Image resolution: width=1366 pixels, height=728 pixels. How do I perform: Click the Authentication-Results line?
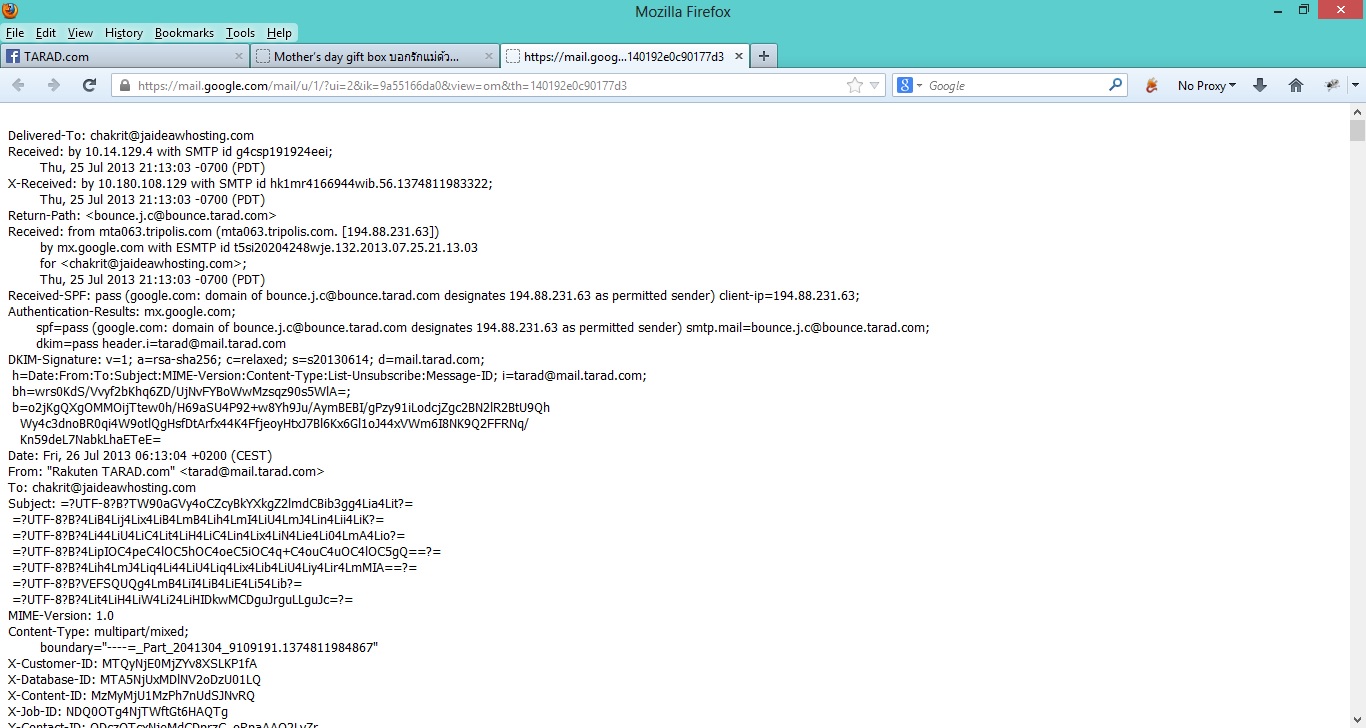tap(122, 312)
